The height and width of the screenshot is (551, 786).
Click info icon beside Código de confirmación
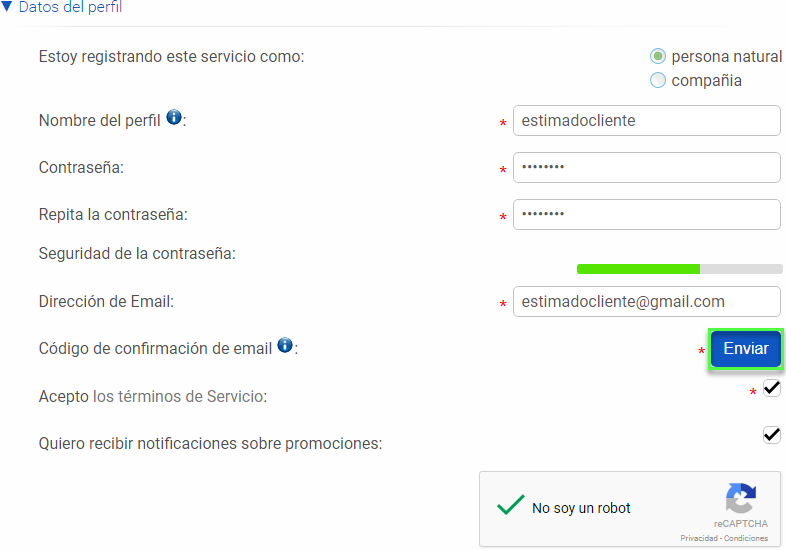[285, 345]
